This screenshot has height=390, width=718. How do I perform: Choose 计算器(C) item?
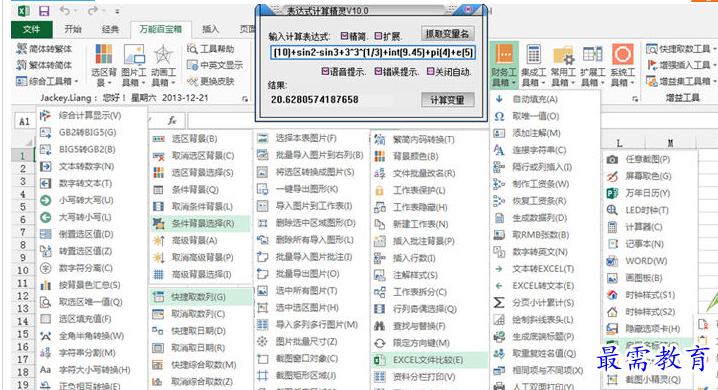[x=635, y=227]
